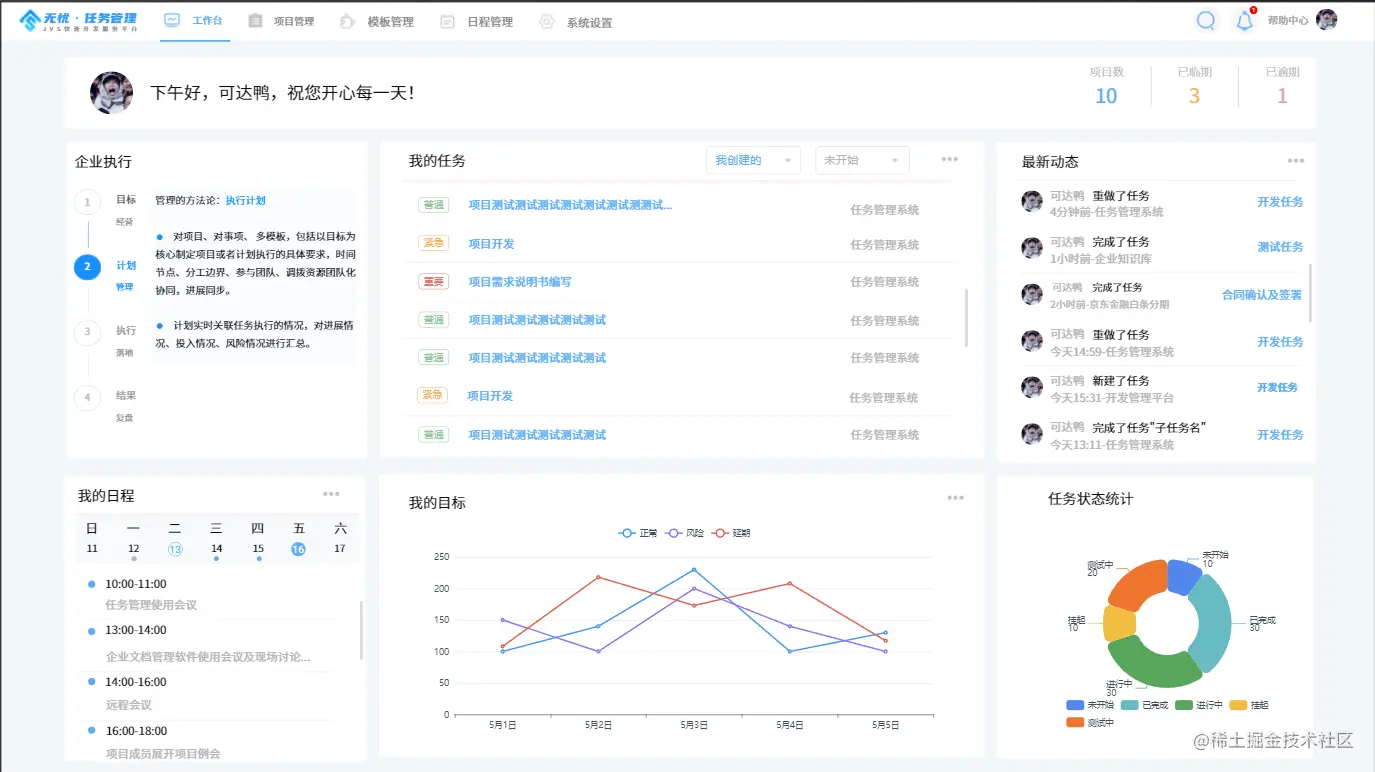
Task: Click the 重要 tag on 项目需求说明书编写
Action: tap(434, 282)
